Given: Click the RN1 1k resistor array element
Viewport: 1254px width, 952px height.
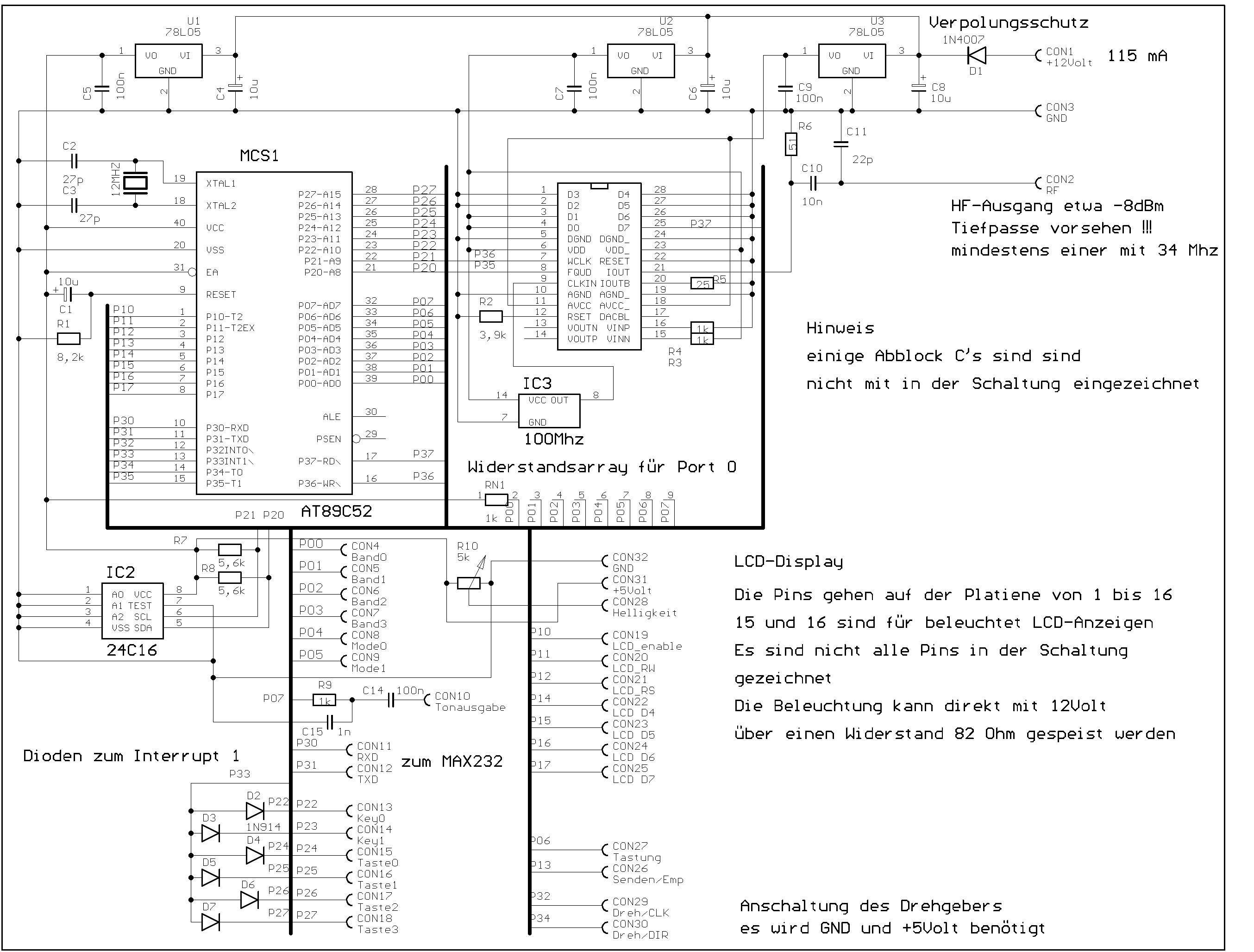Looking at the screenshot, I should click(x=496, y=500).
